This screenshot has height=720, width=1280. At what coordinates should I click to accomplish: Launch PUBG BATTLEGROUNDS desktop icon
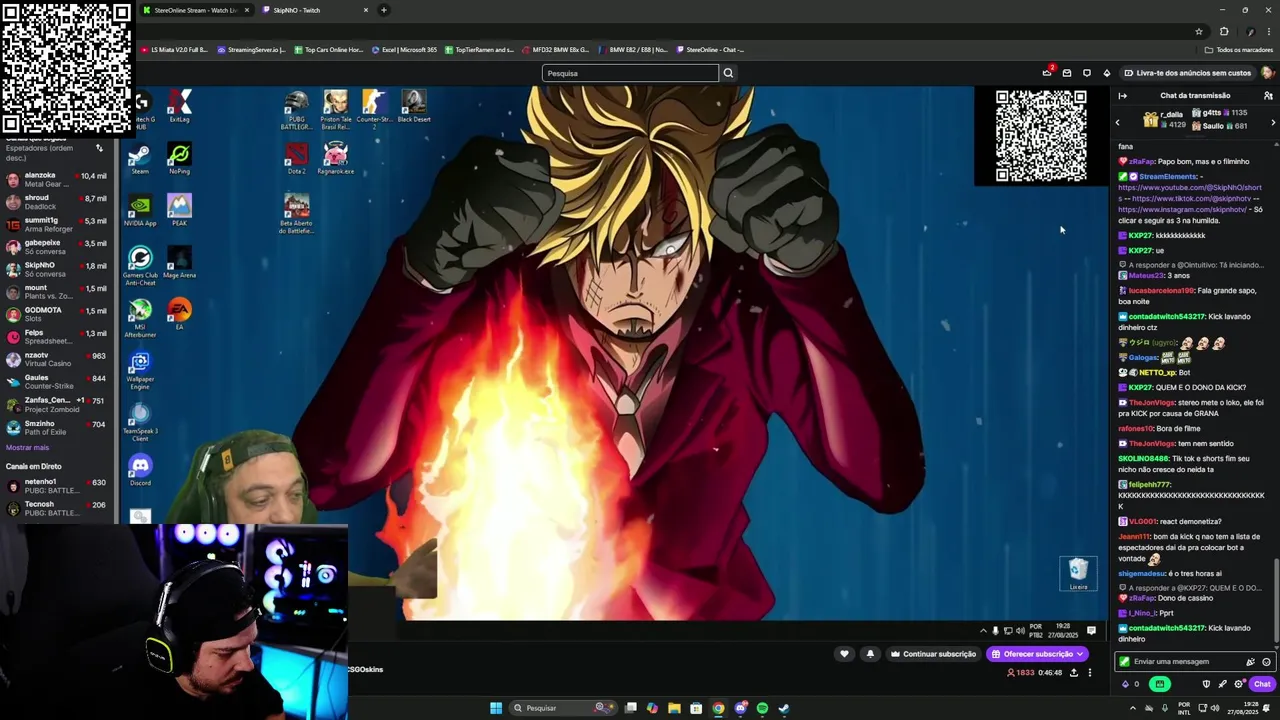click(x=296, y=111)
